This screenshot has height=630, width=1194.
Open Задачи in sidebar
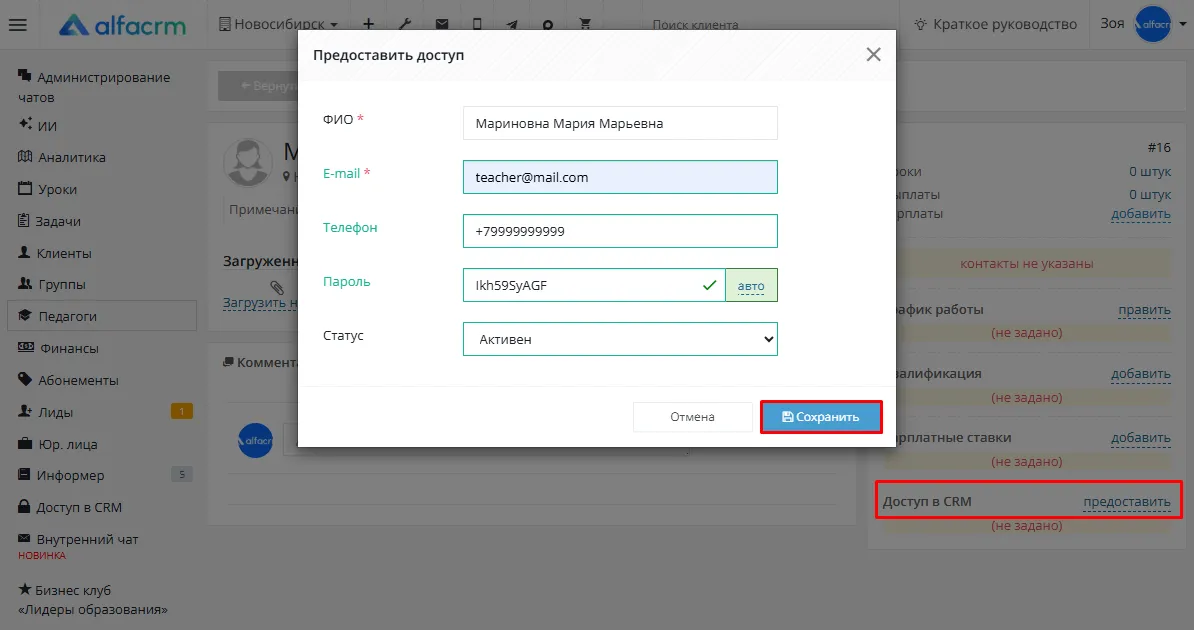49,221
